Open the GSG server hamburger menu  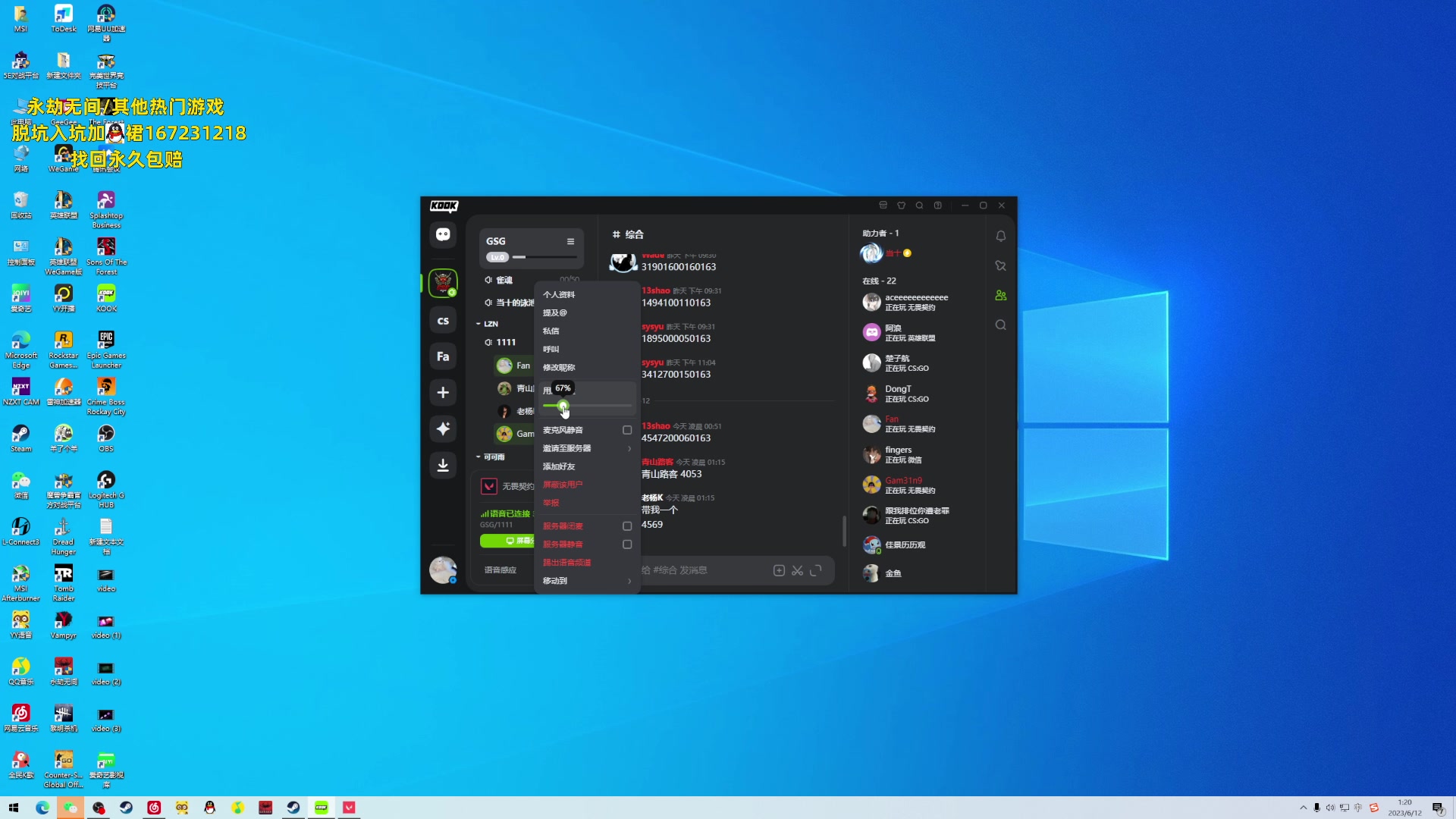tap(570, 241)
